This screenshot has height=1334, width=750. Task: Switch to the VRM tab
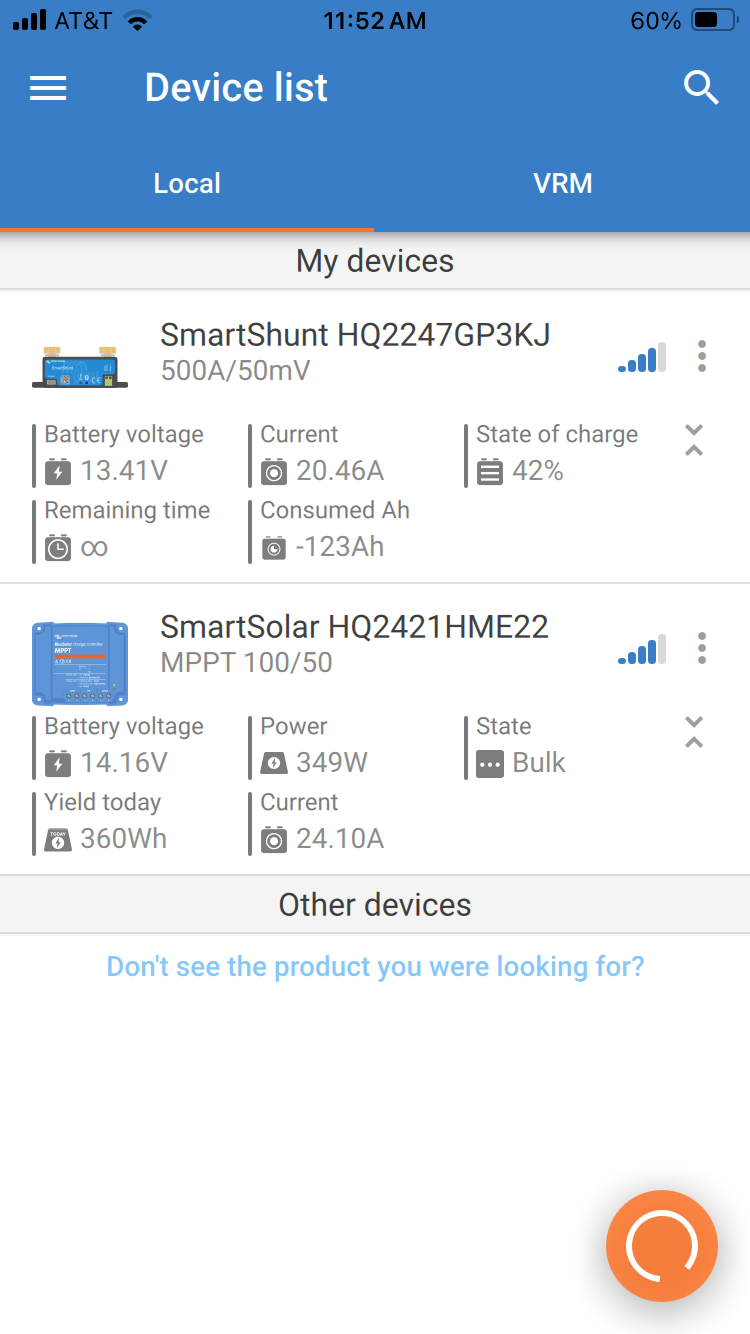[x=562, y=184]
